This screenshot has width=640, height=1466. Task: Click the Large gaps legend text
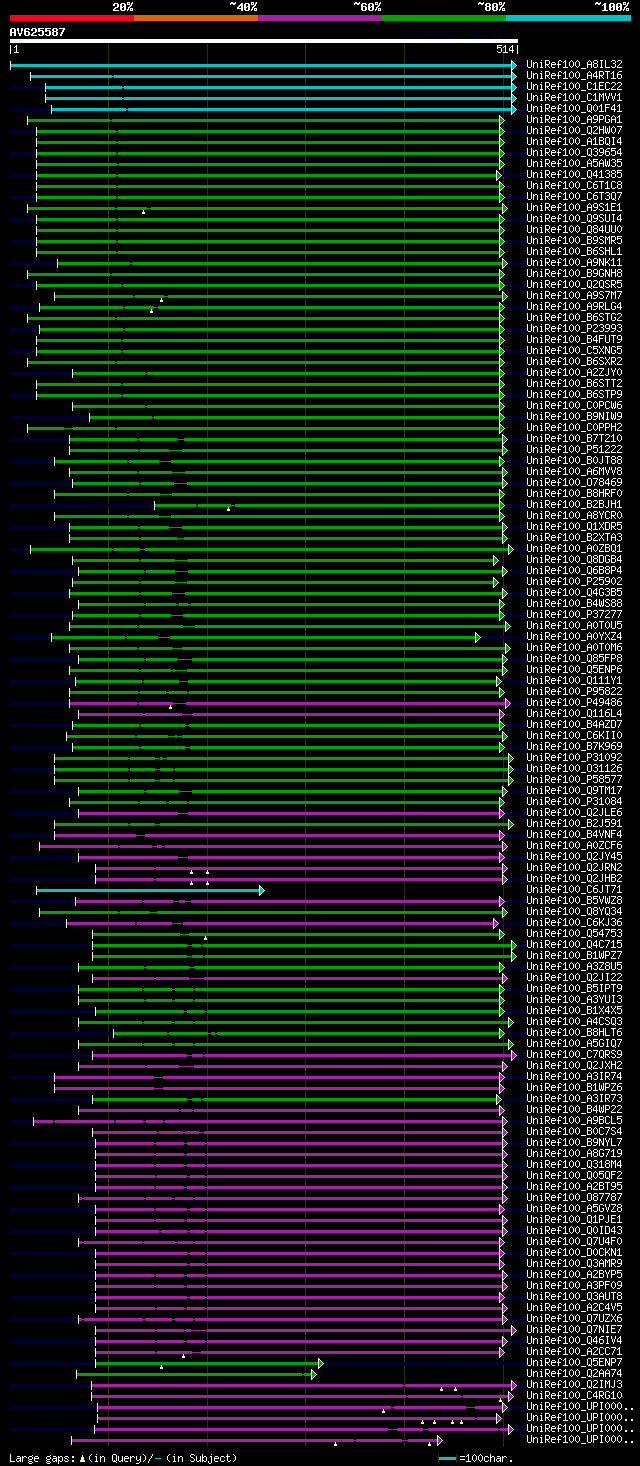[123, 1458]
